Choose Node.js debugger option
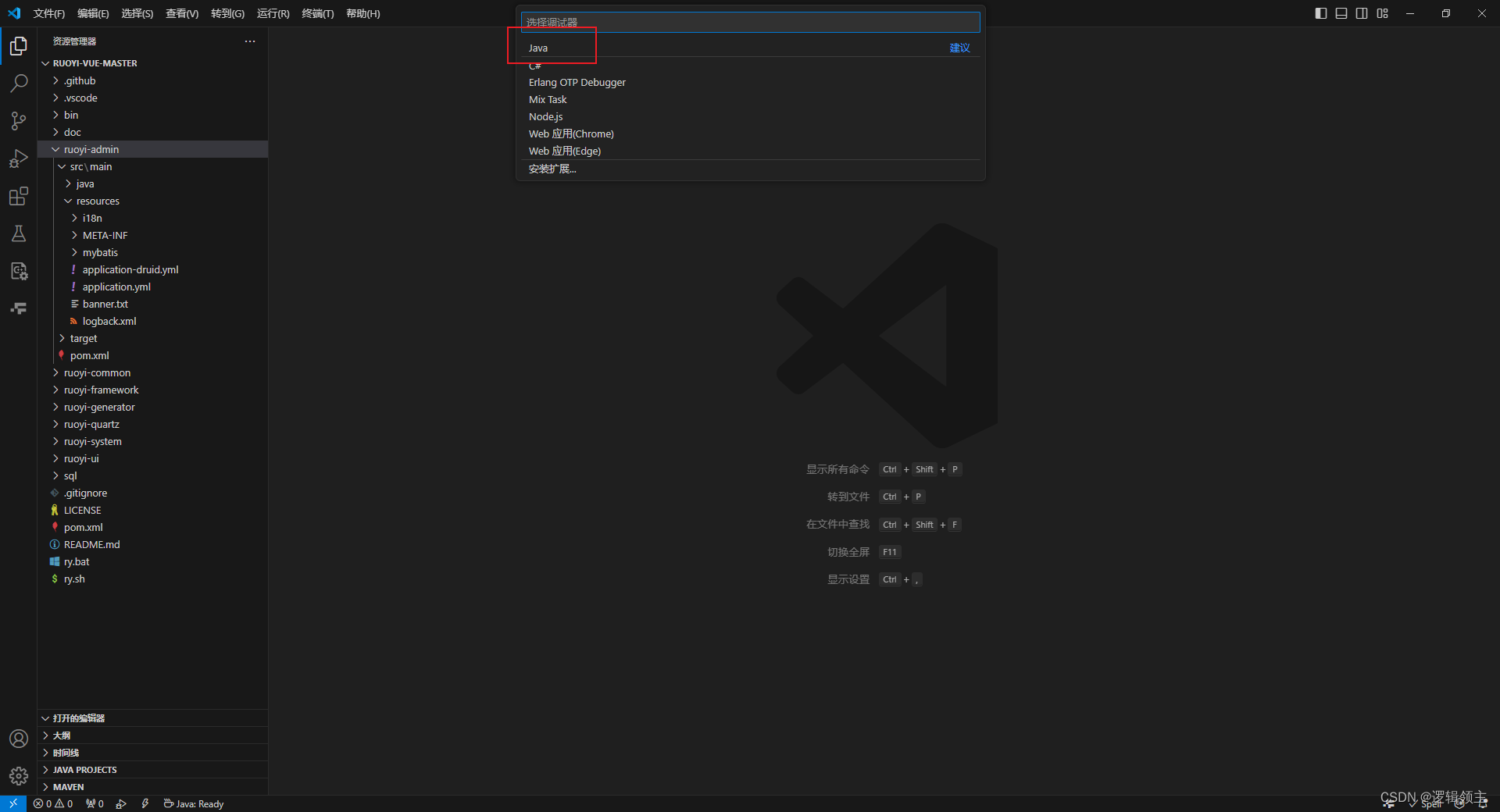The height and width of the screenshot is (812, 1500). (x=750, y=116)
